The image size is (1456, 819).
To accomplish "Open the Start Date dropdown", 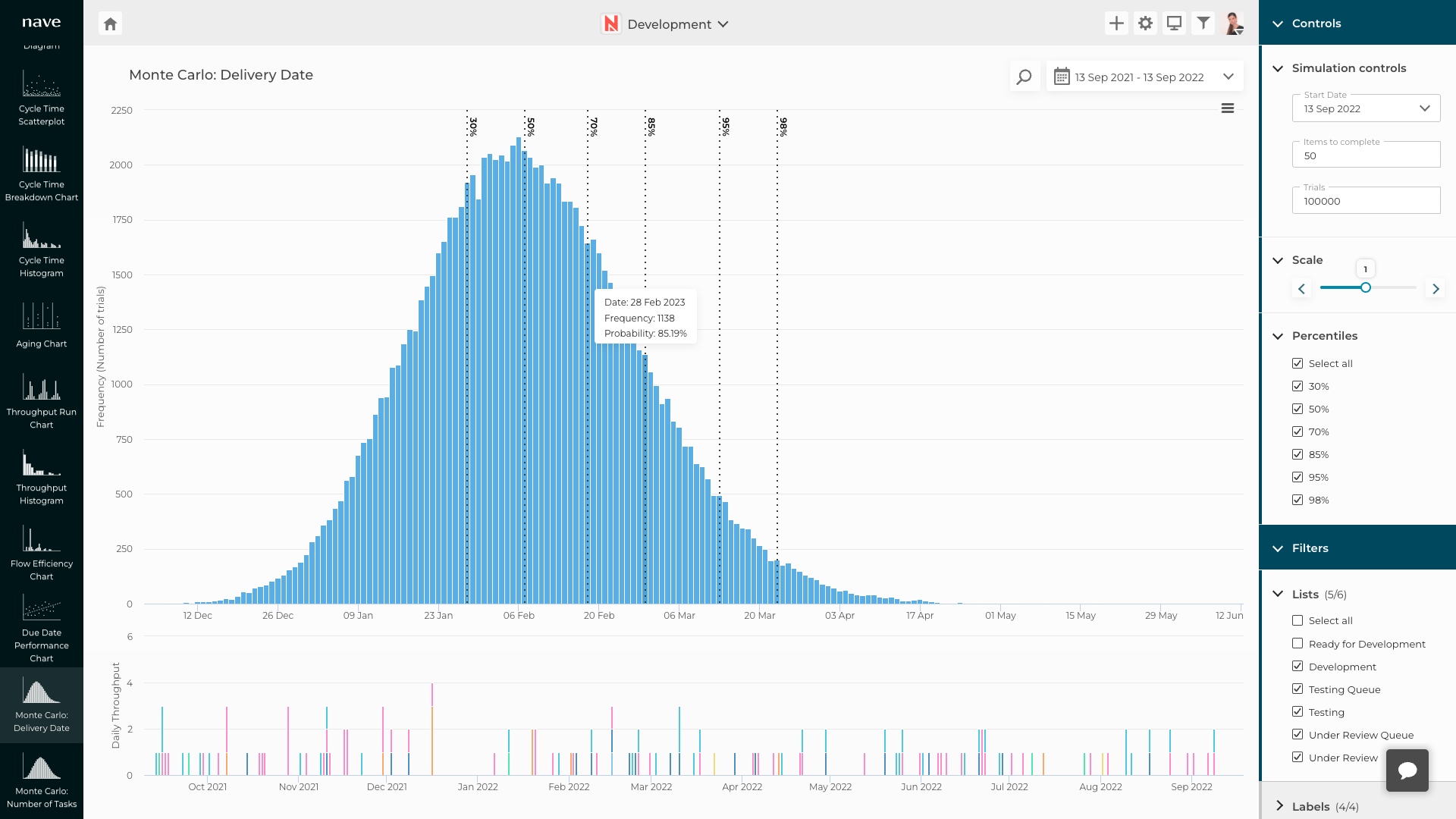I will pos(1426,108).
